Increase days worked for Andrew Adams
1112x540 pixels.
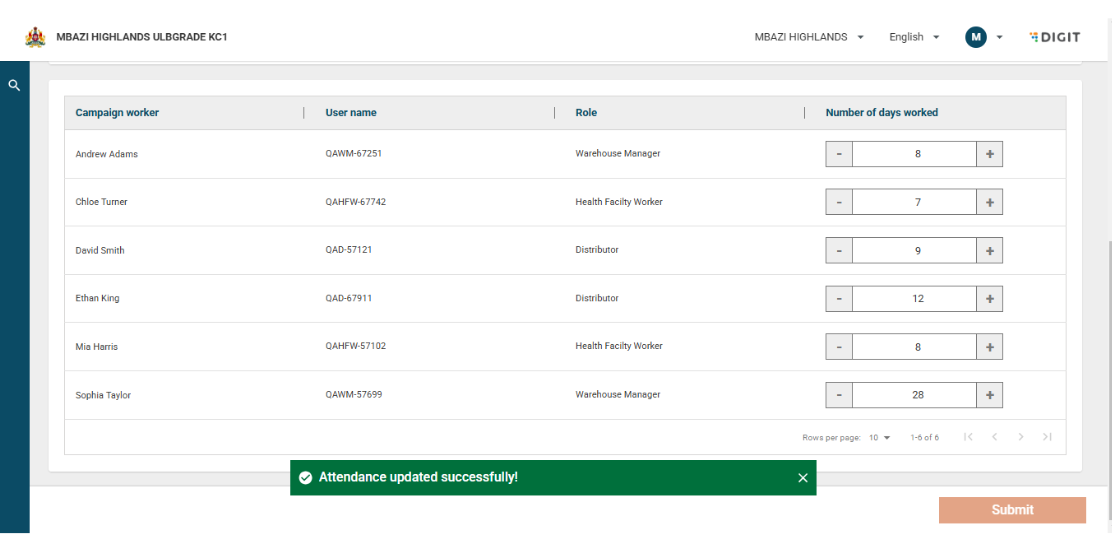point(989,154)
